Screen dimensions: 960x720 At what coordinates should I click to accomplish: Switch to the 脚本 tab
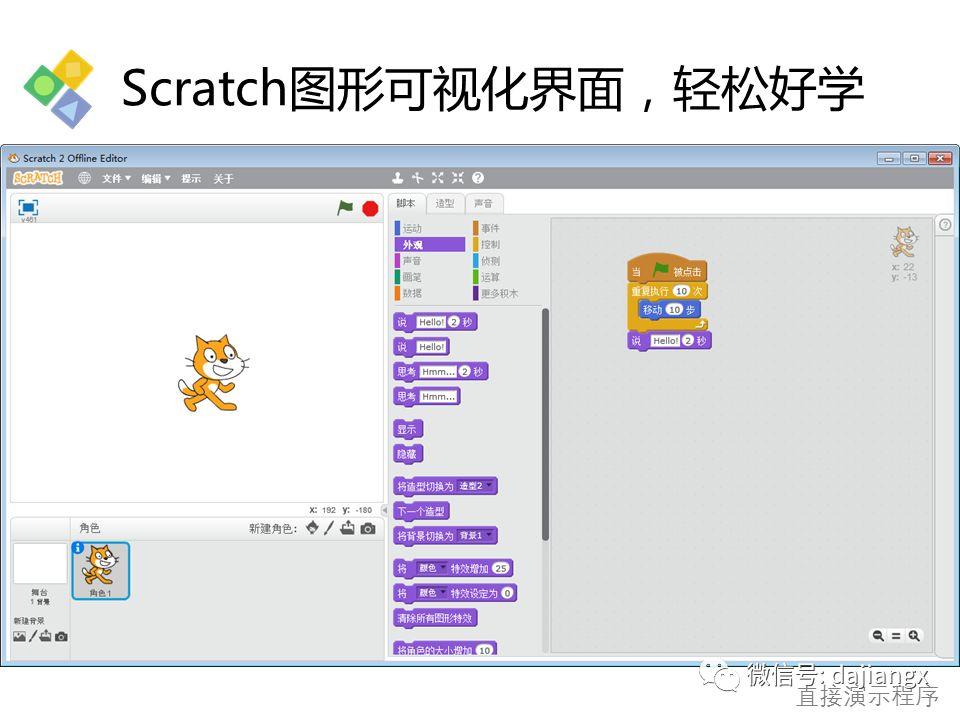click(406, 203)
